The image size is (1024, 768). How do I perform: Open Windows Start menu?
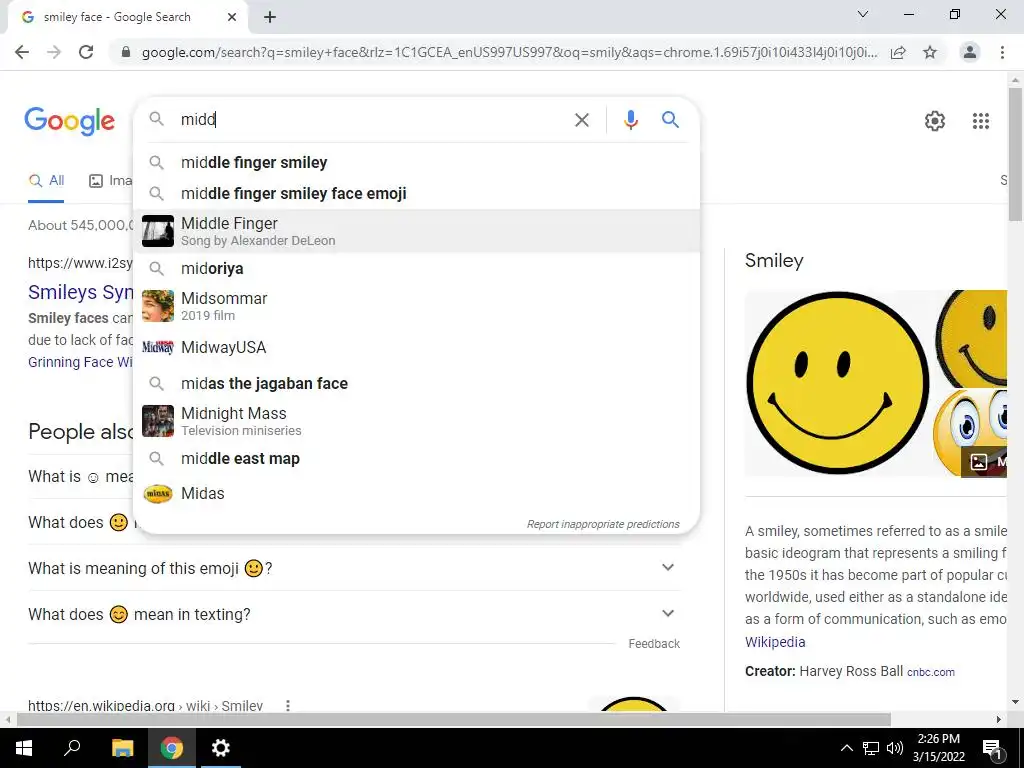24,748
